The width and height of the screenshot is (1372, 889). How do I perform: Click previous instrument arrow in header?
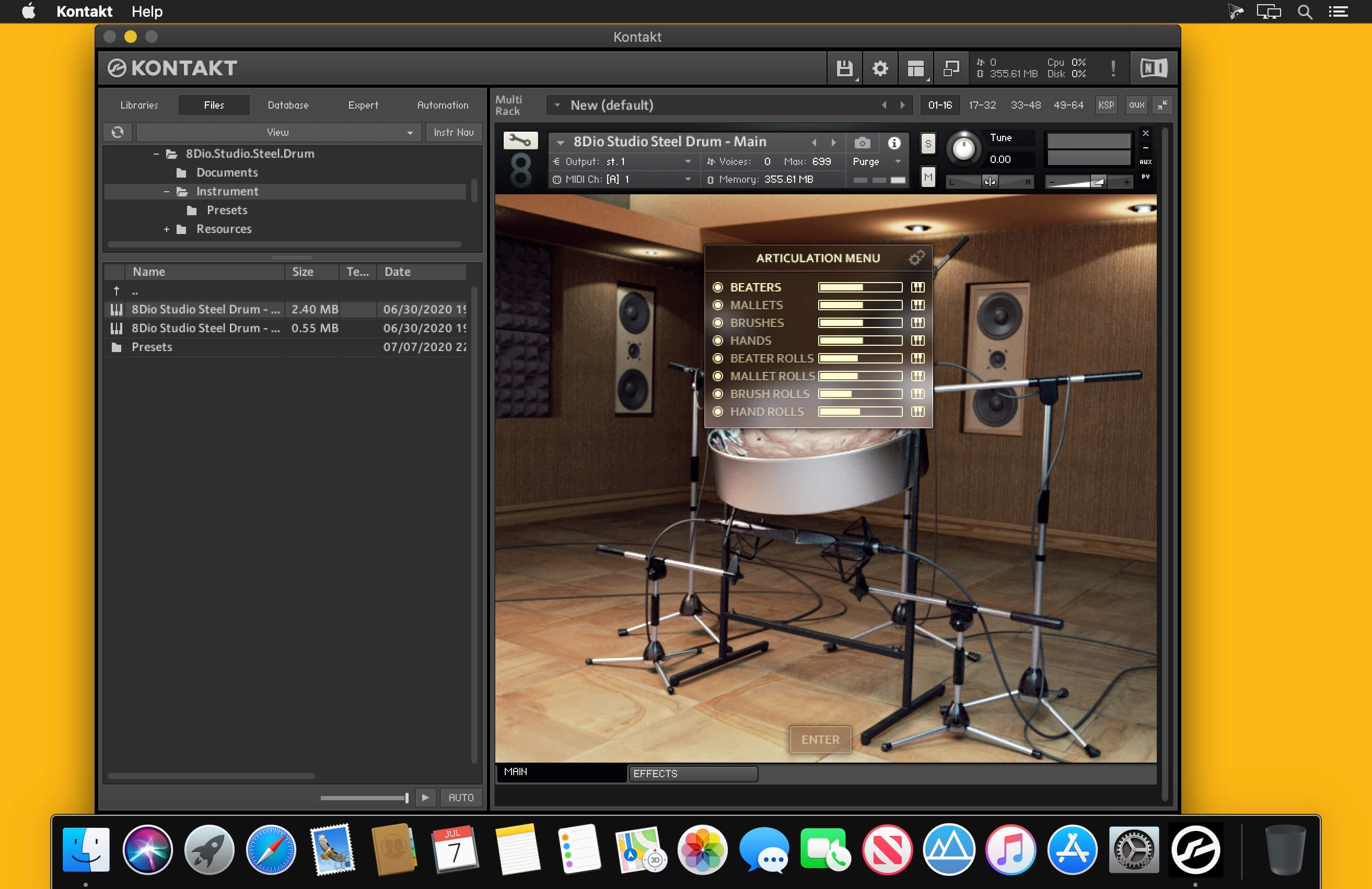(x=814, y=142)
